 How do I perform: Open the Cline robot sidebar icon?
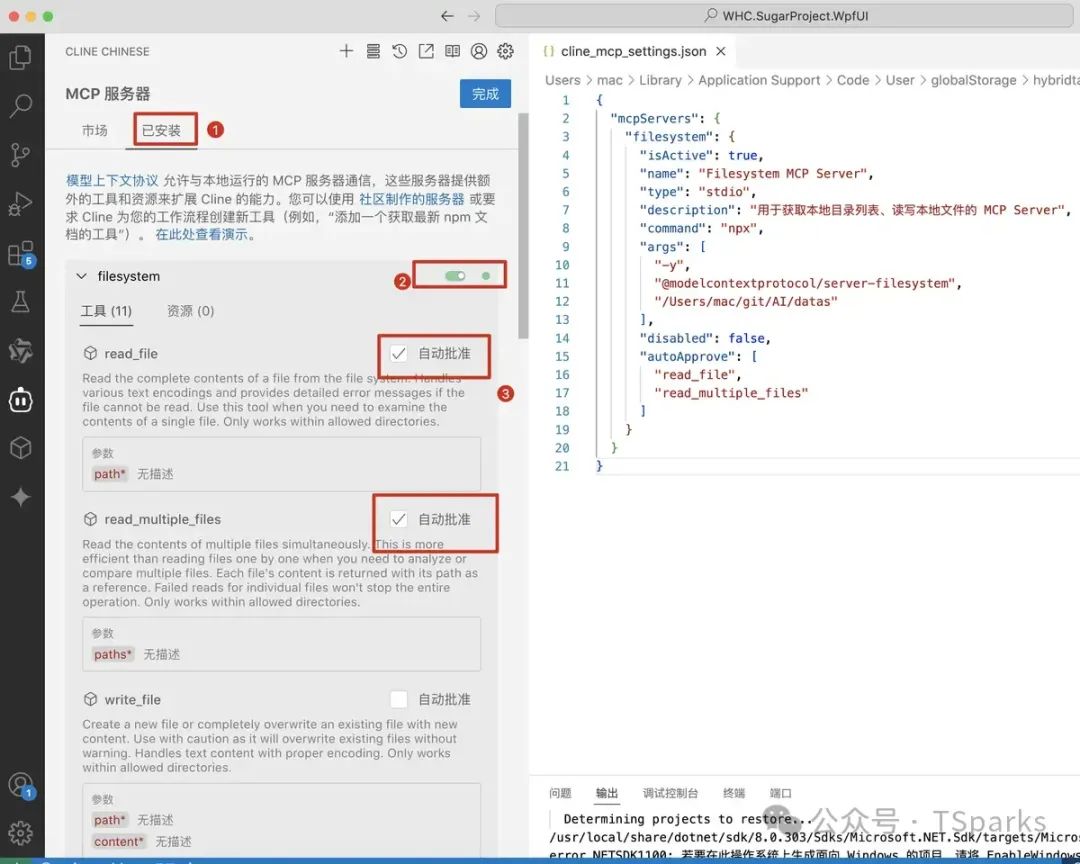pos(22,400)
